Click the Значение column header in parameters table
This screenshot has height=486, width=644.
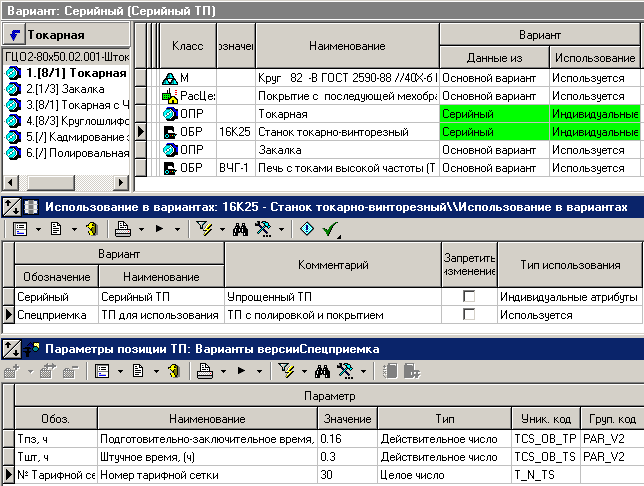pyautogui.click(x=347, y=419)
